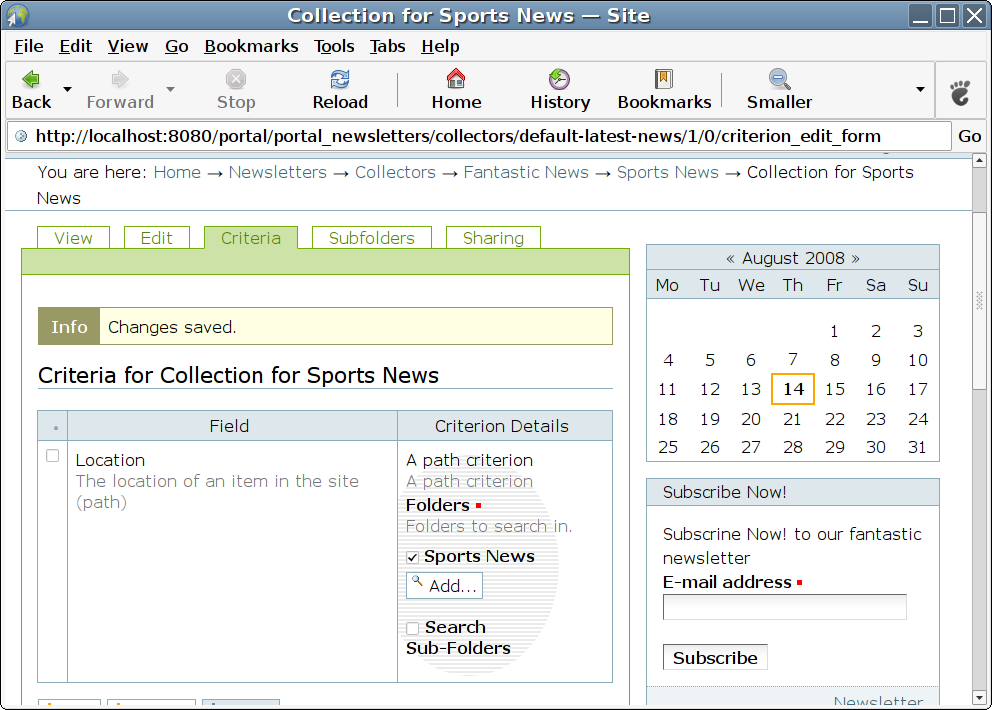
Task: Click the Stop loading icon
Action: [x=236, y=79]
